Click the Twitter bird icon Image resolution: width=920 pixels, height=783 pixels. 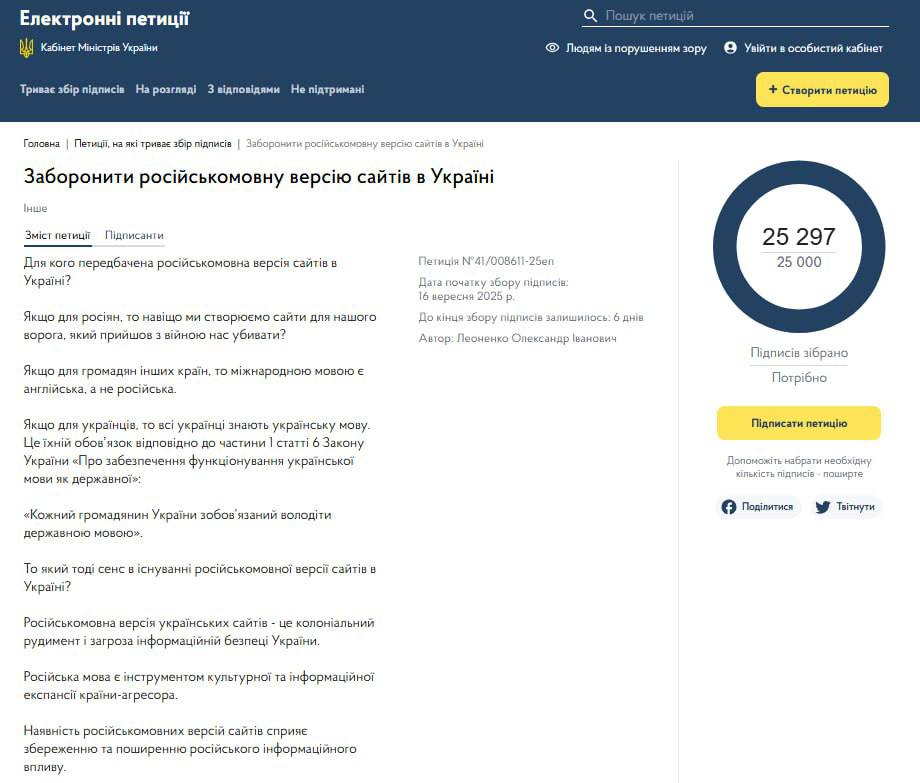coord(823,507)
